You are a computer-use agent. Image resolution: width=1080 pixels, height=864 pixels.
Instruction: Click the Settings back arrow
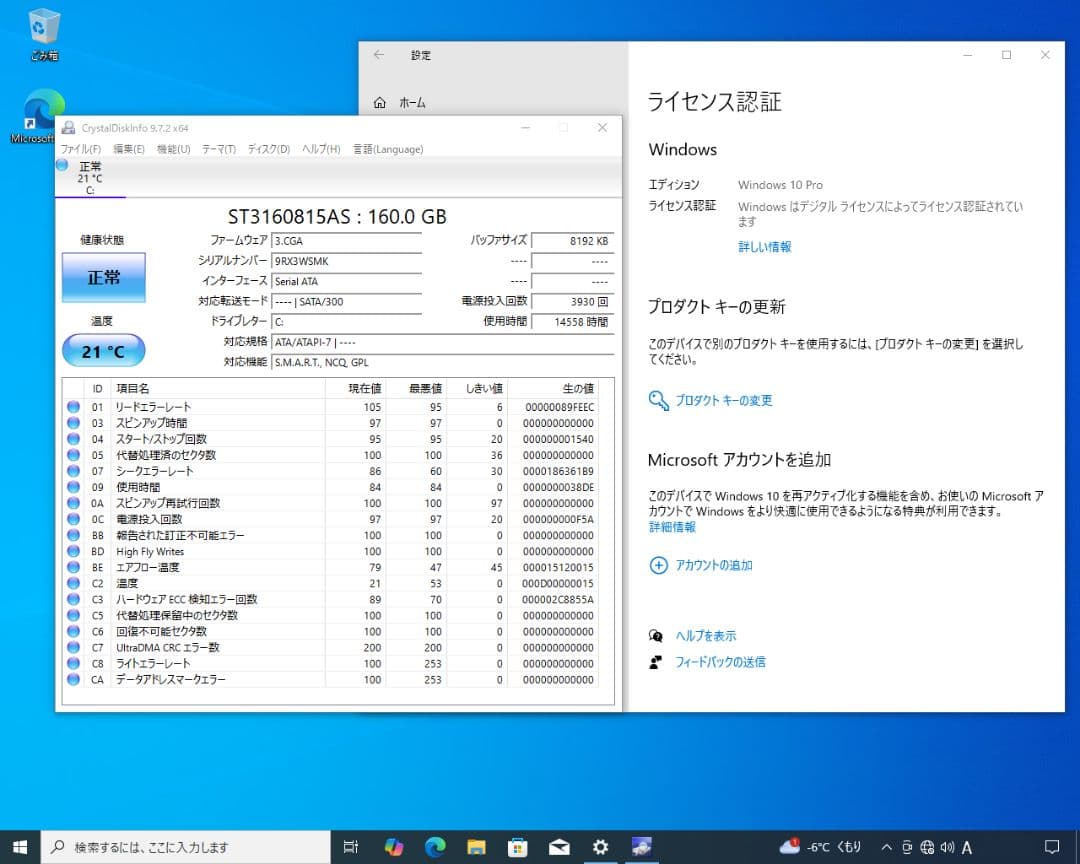pos(379,55)
